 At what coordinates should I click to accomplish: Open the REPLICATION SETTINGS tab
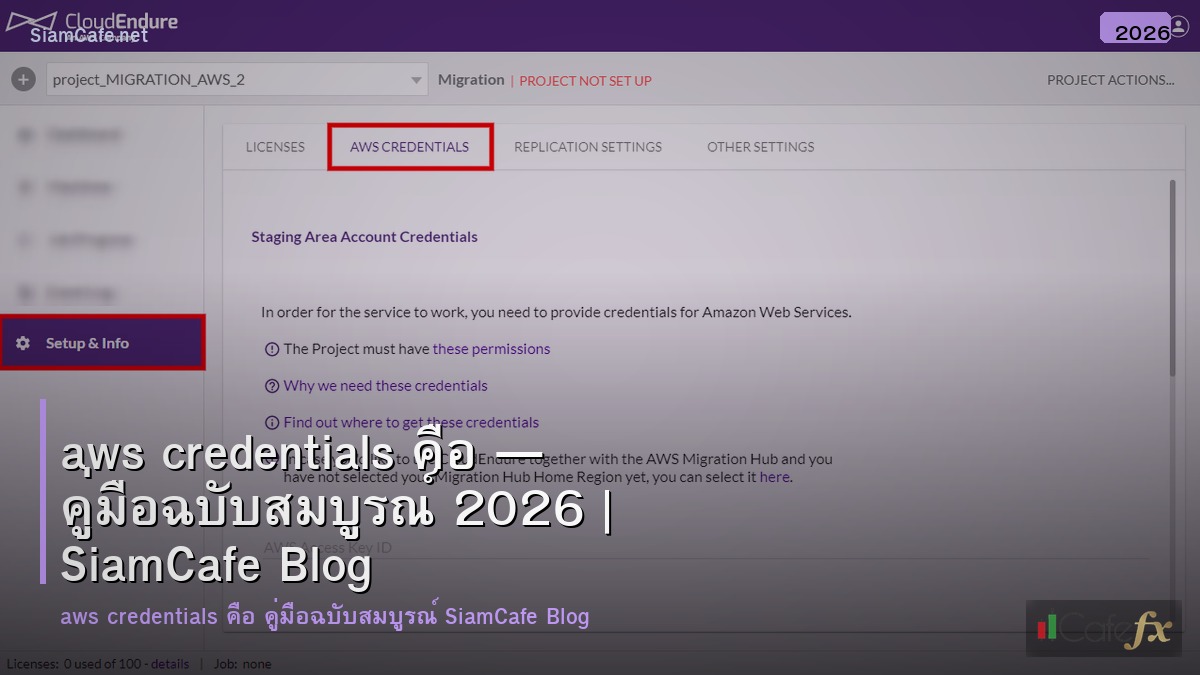(588, 146)
